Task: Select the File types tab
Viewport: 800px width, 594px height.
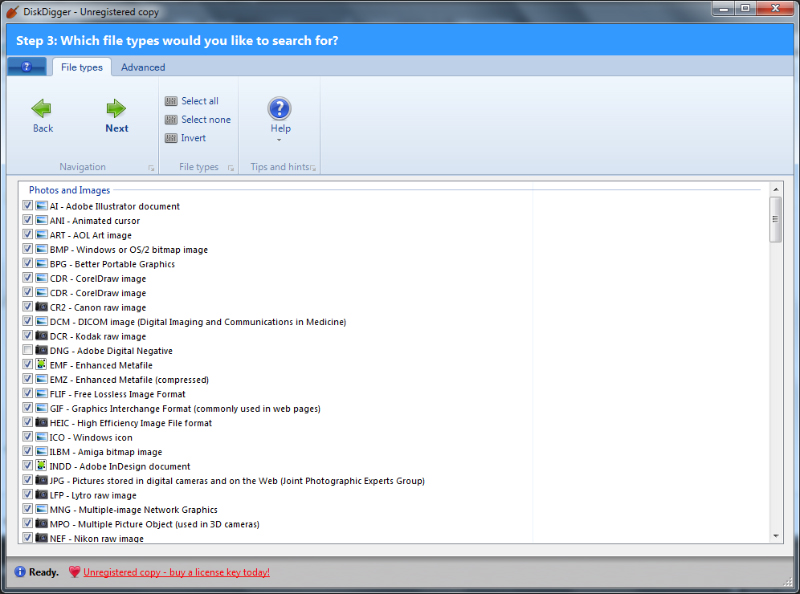Action: (82, 67)
